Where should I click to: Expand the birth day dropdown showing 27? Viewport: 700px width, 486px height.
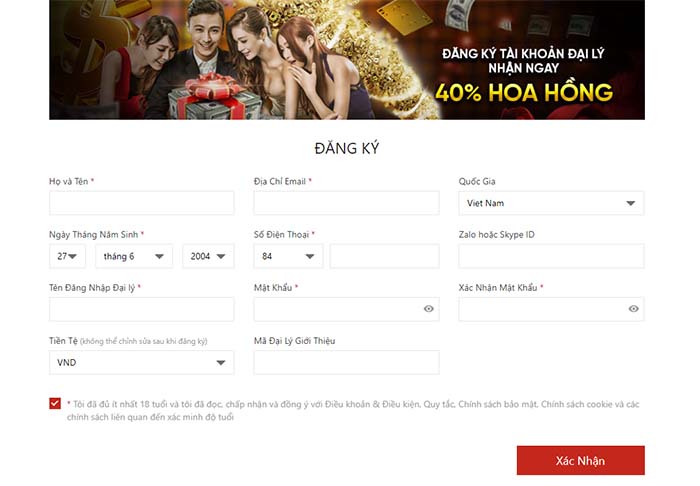[x=67, y=256]
